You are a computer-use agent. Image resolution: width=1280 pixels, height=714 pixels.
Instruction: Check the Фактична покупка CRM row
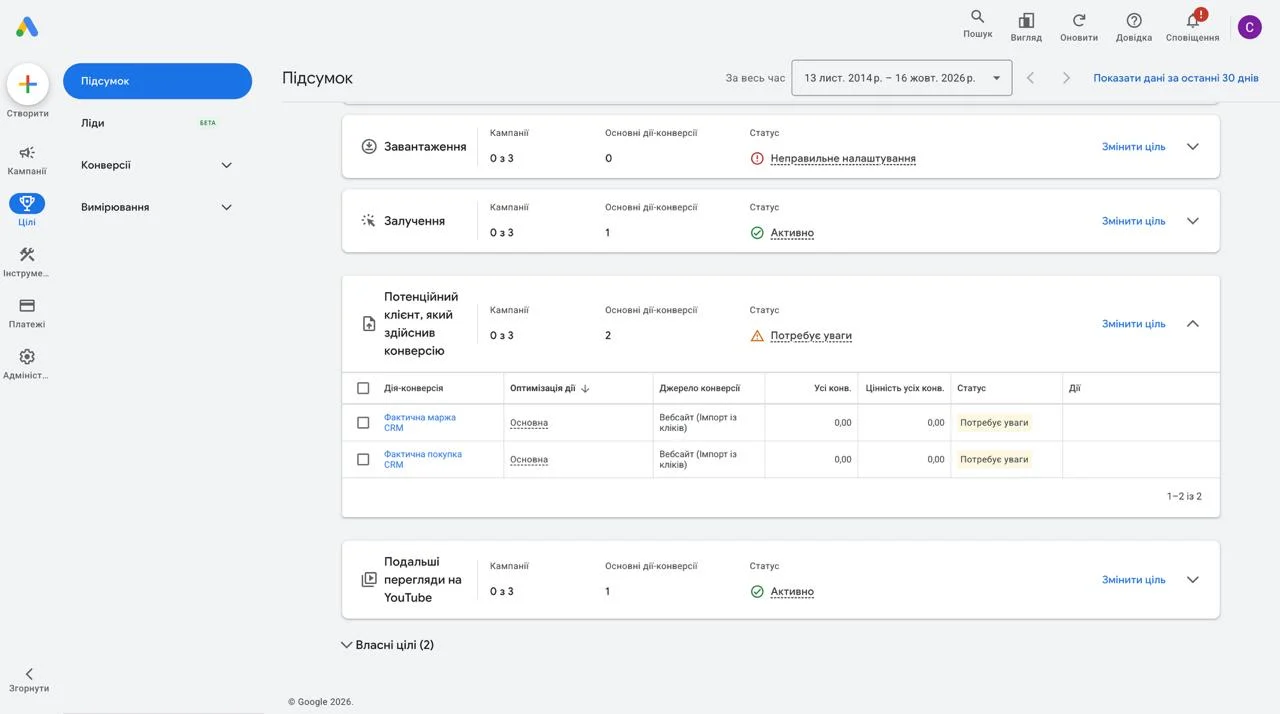pos(363,460)
